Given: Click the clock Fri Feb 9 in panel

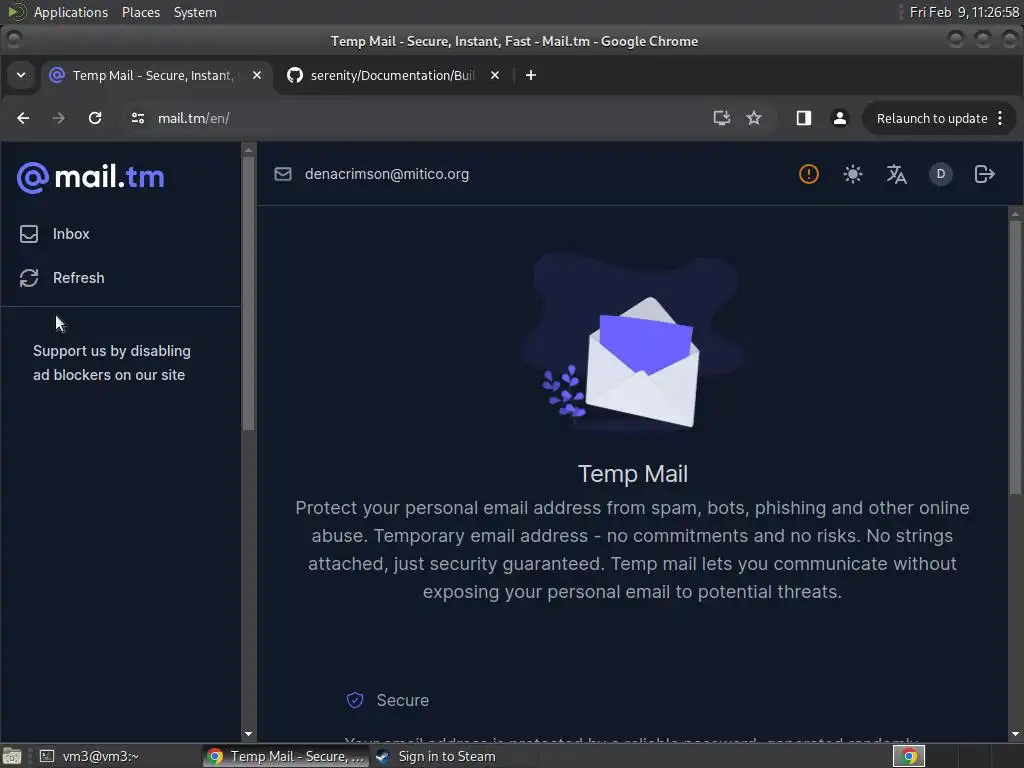Looking at the screenshot, I should [x=964, y=12].
